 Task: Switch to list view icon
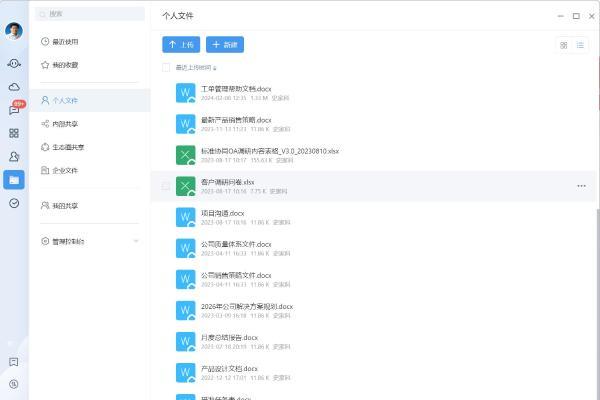[580, 45]
